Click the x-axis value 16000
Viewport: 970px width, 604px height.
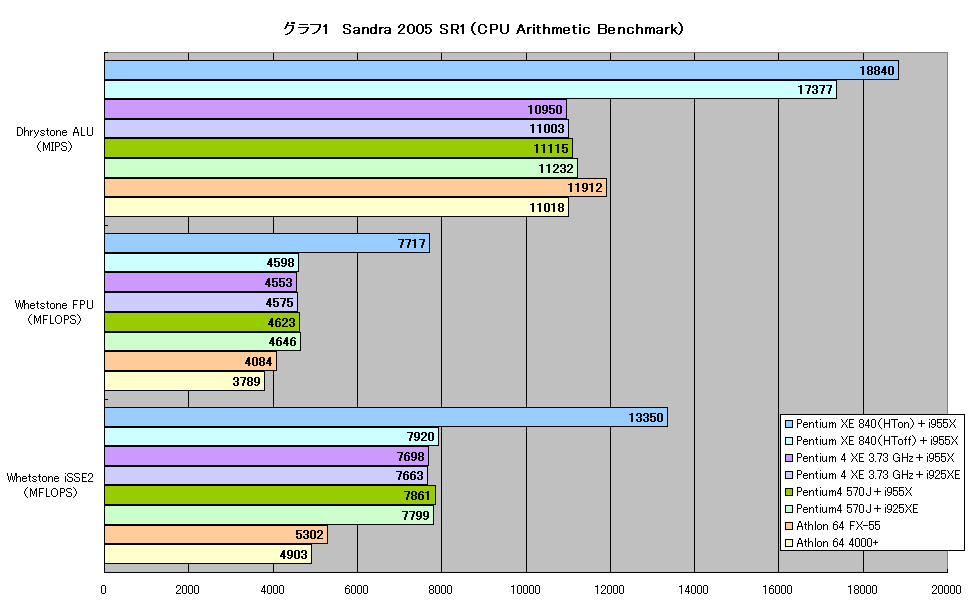click(778, 590)
